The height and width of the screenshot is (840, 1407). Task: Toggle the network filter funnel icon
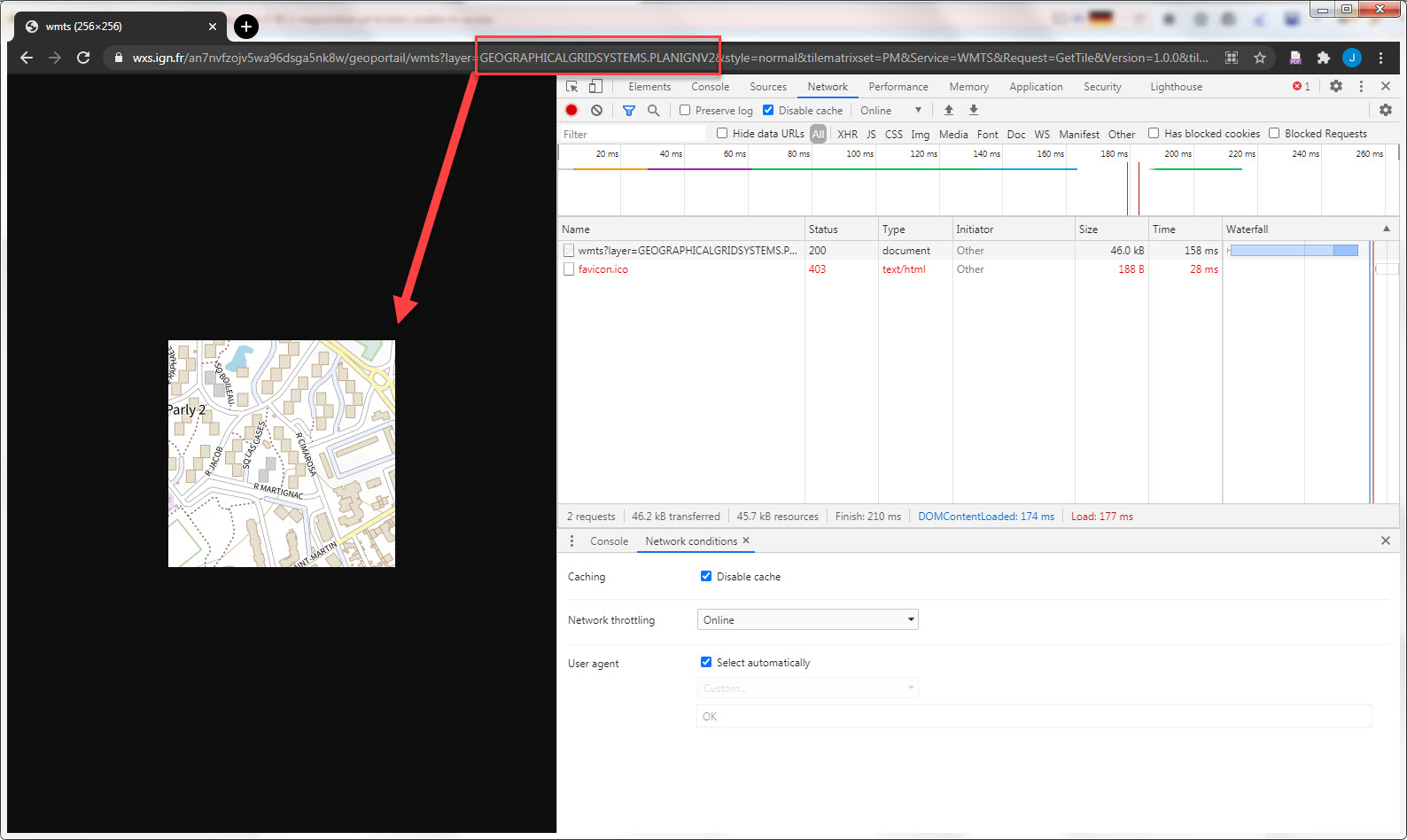coord(628,110)
